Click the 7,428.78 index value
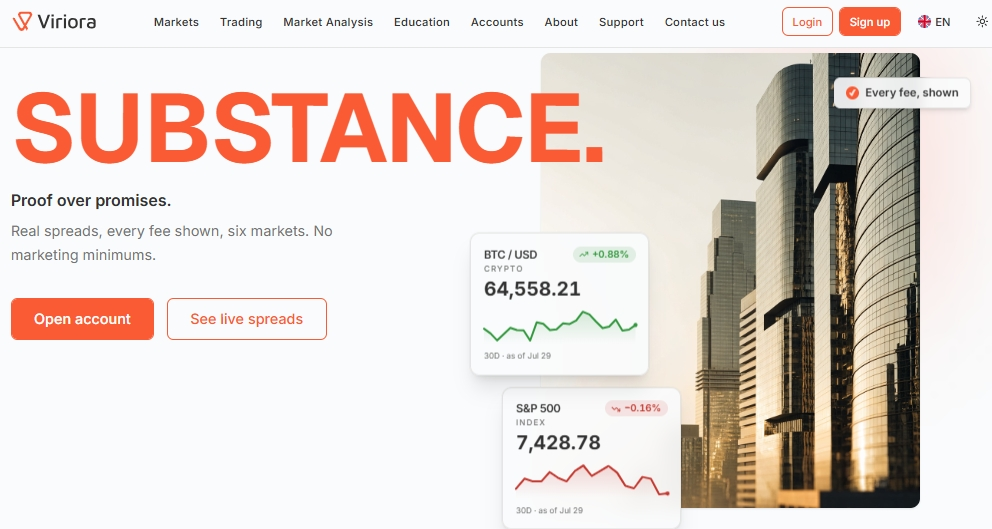Screen dimensions: 992x529 point(558,443)
